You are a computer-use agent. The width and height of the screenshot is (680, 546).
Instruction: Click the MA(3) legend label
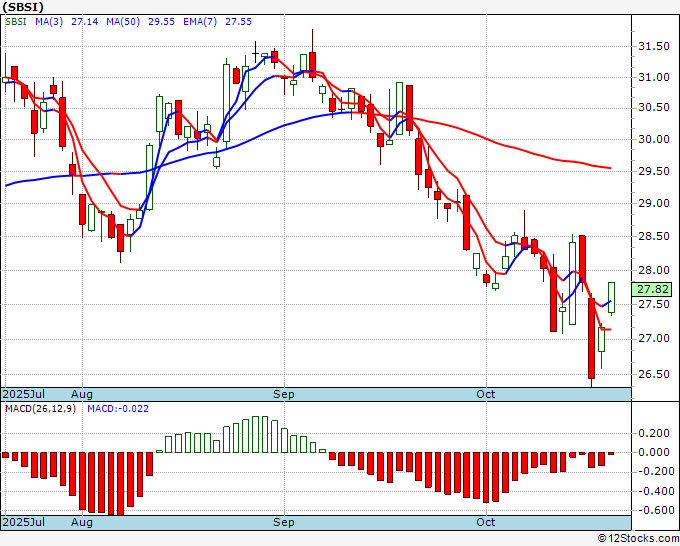click(x=49, y=22)
